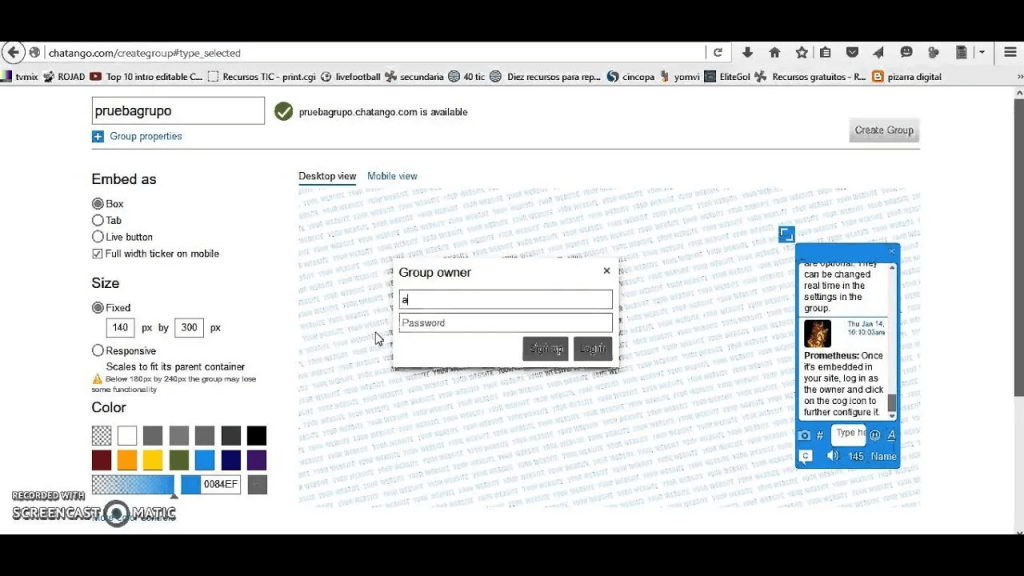Click the Create Group button
The image size is (1024, 576).
point(884,130)
